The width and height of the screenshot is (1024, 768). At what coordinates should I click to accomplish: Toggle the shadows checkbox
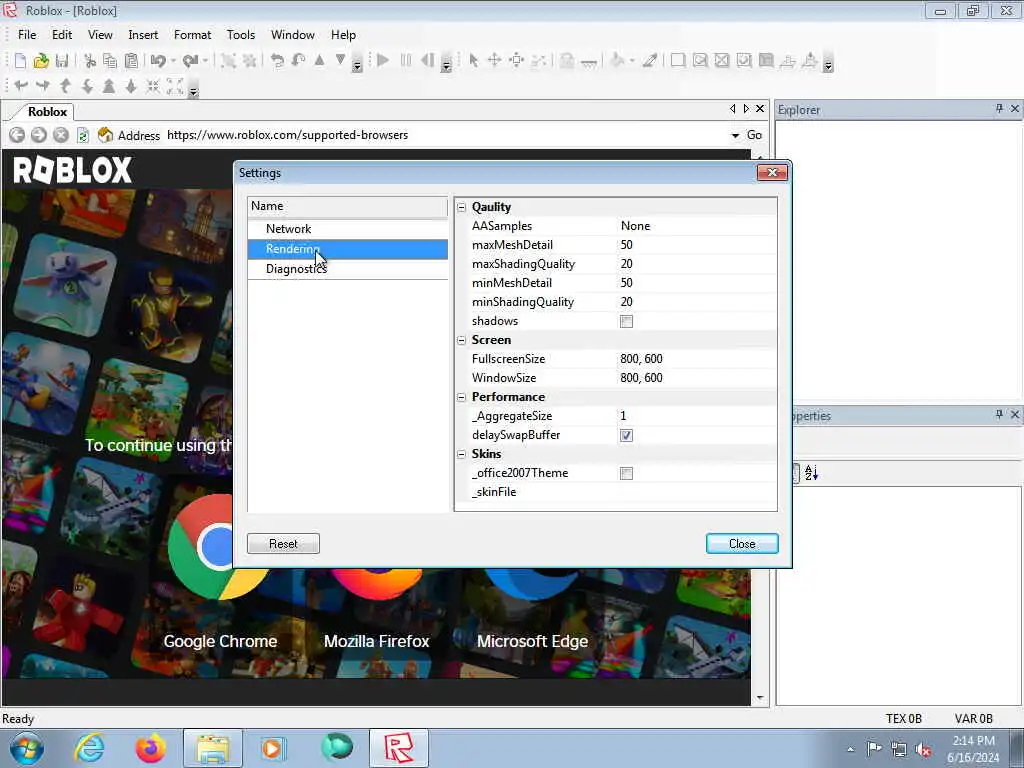[x=626, y=321]
